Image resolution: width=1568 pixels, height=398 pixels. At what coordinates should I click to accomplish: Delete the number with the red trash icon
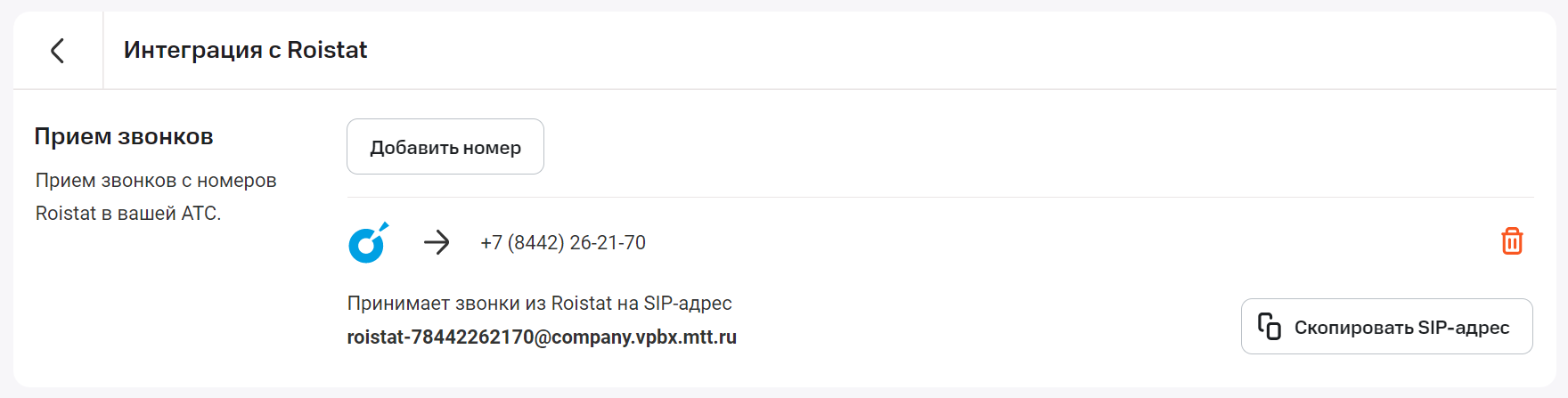(1512, 241)
